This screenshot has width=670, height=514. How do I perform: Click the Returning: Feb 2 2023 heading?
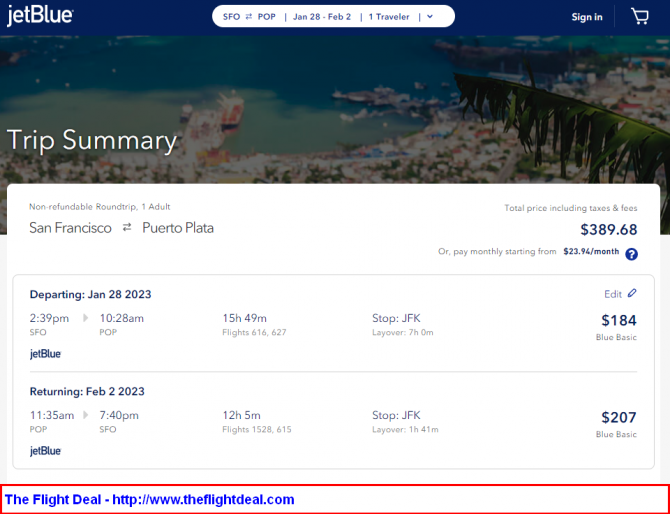[87, 391]
